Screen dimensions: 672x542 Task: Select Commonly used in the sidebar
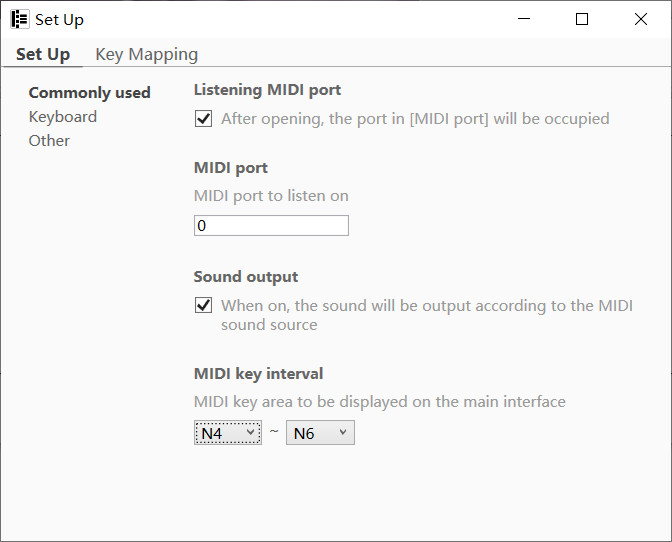89,93
